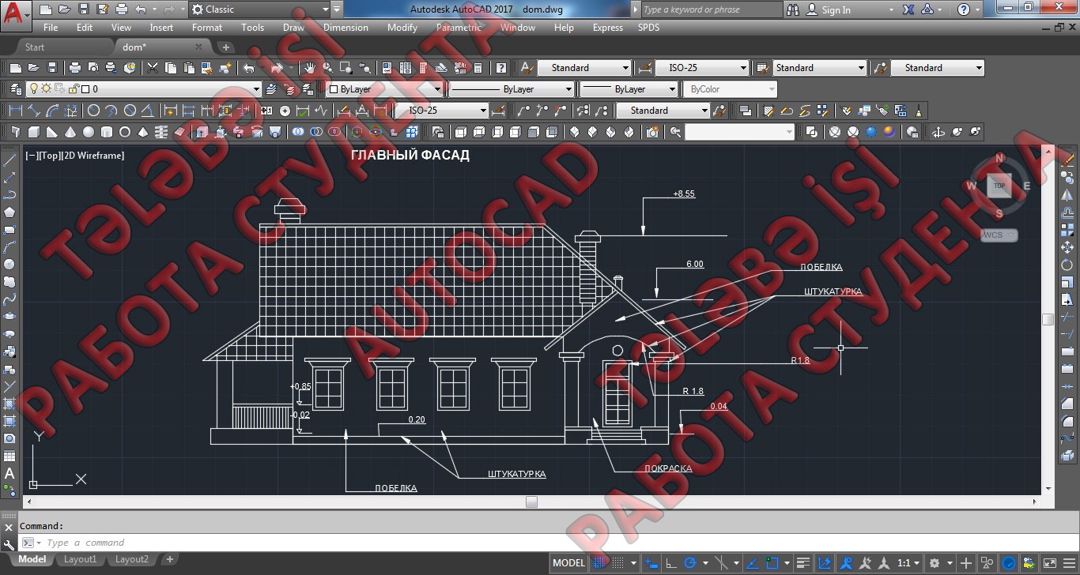Select the Pan hand tool
The width and height of the screenshot is (1080, 575).
(310, 67)
